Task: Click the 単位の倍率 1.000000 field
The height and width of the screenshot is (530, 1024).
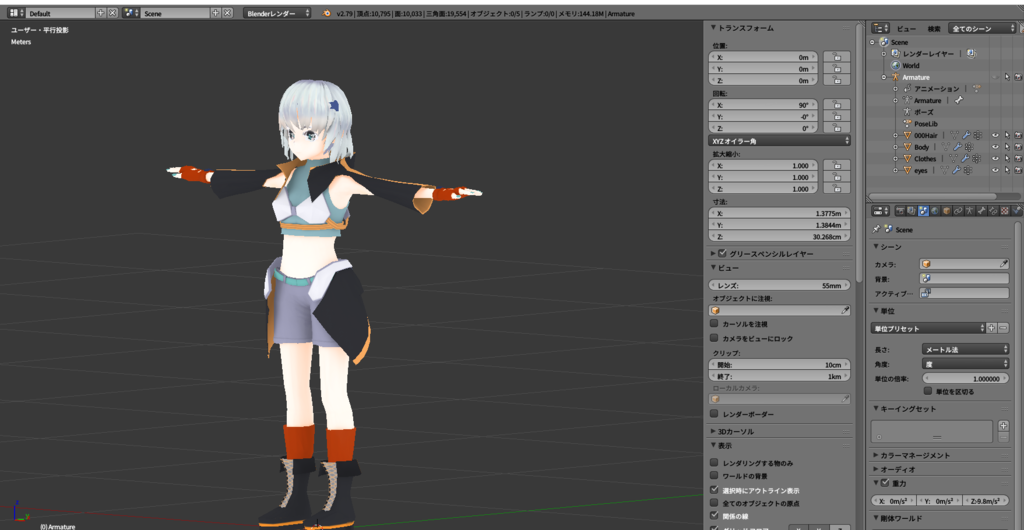Action: pos(966,379)
